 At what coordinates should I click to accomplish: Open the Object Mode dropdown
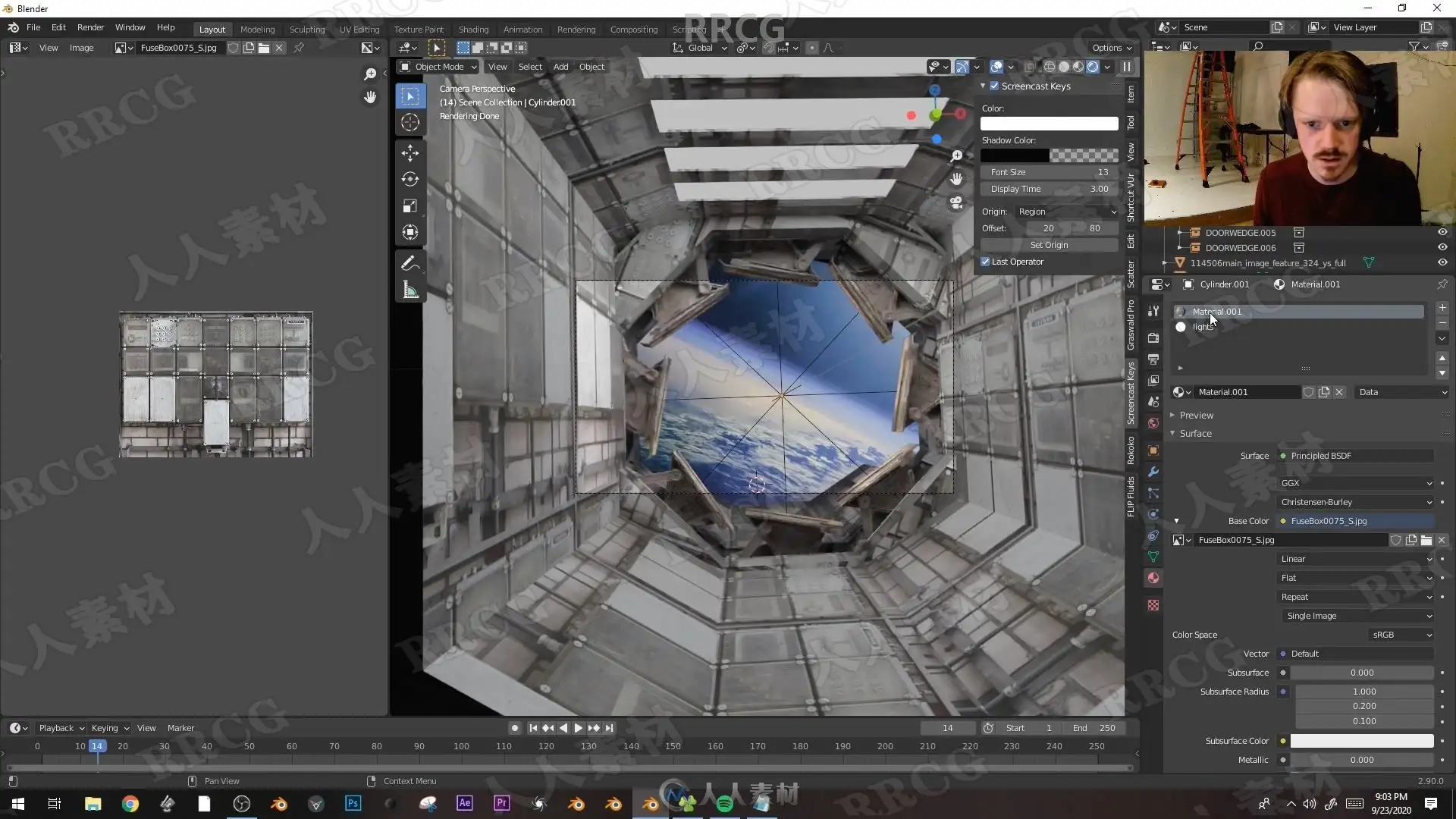(439, 67)
